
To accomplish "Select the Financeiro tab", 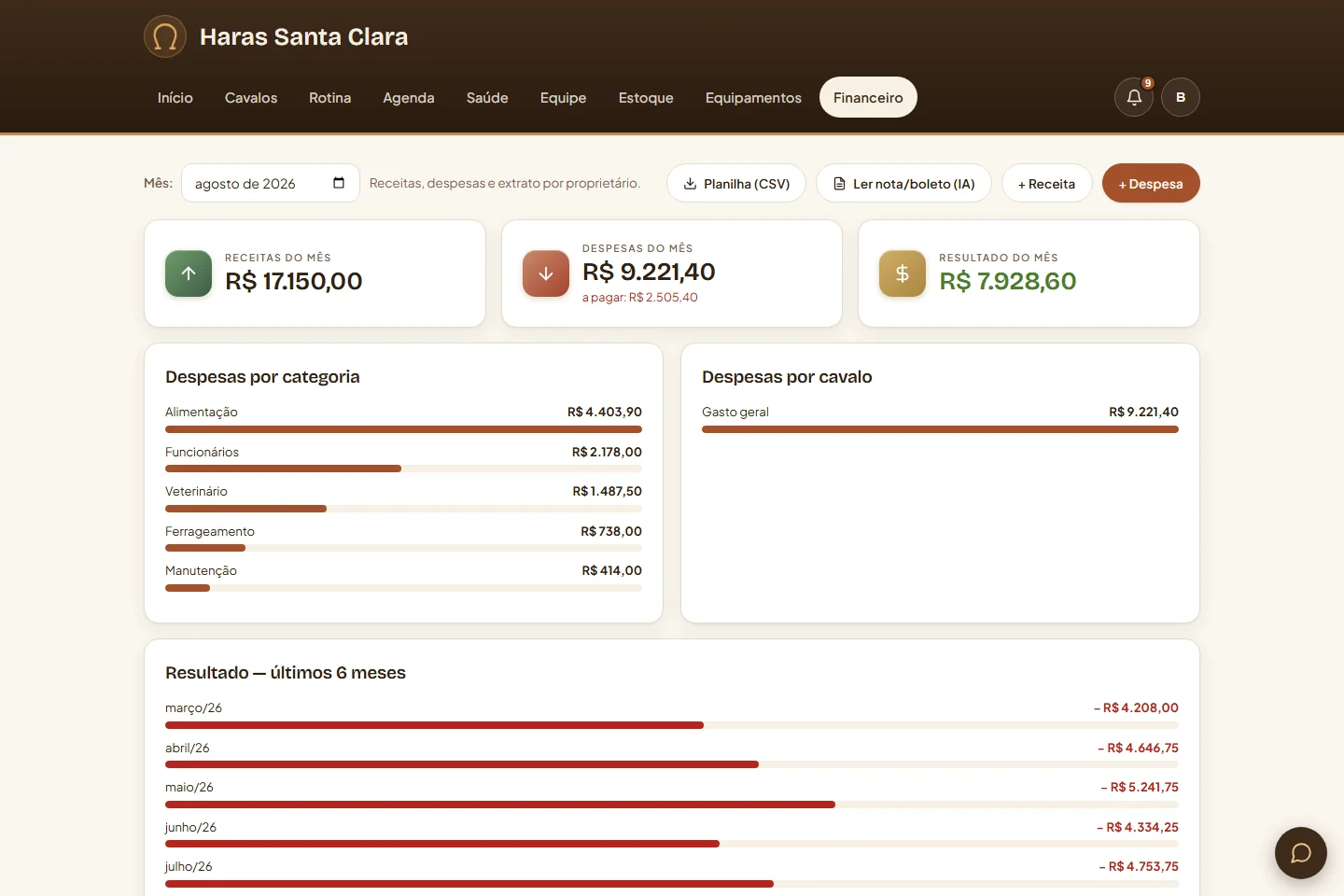I will [868, 97].
